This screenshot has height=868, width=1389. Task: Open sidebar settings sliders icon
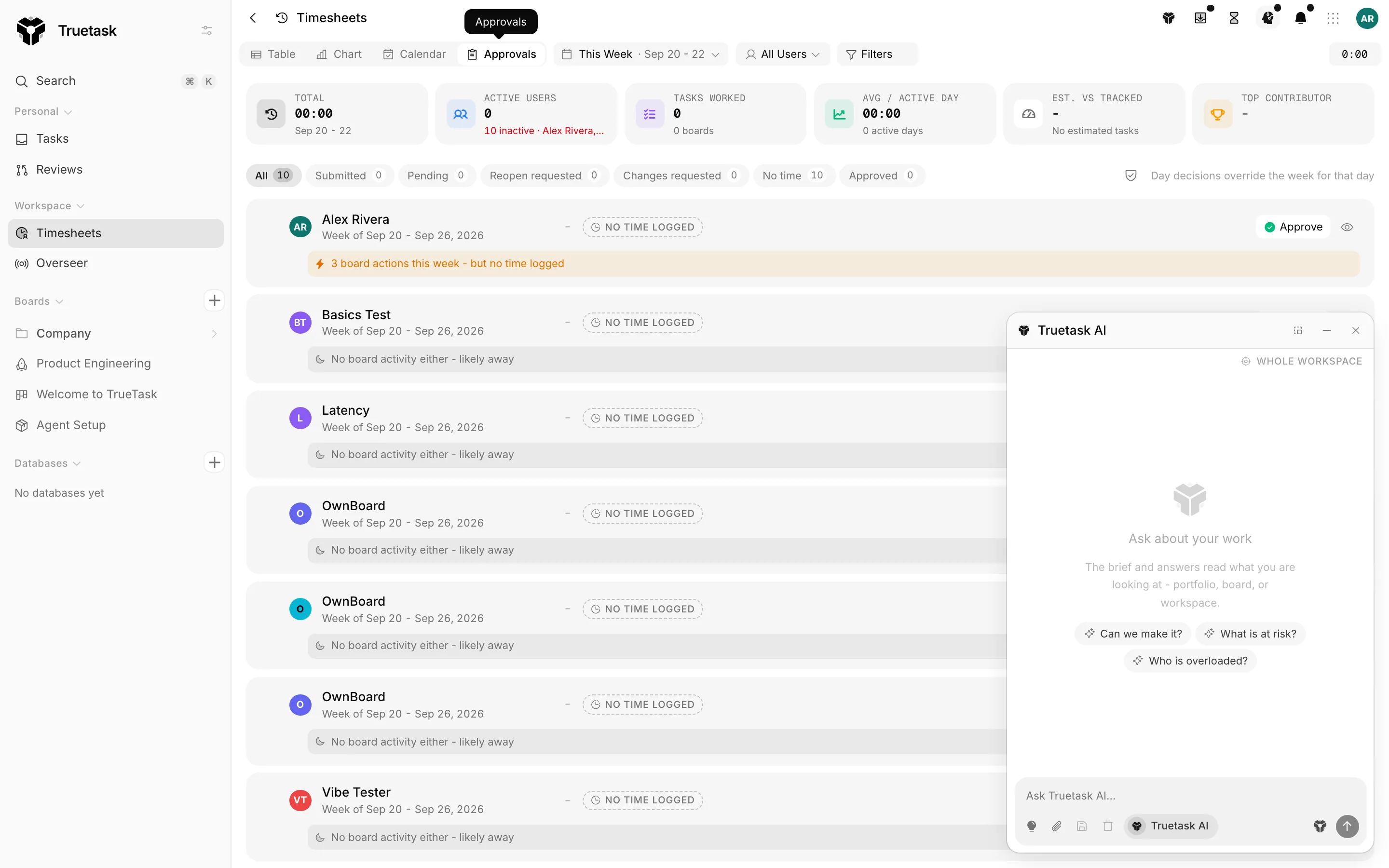(x=206, y=30)
